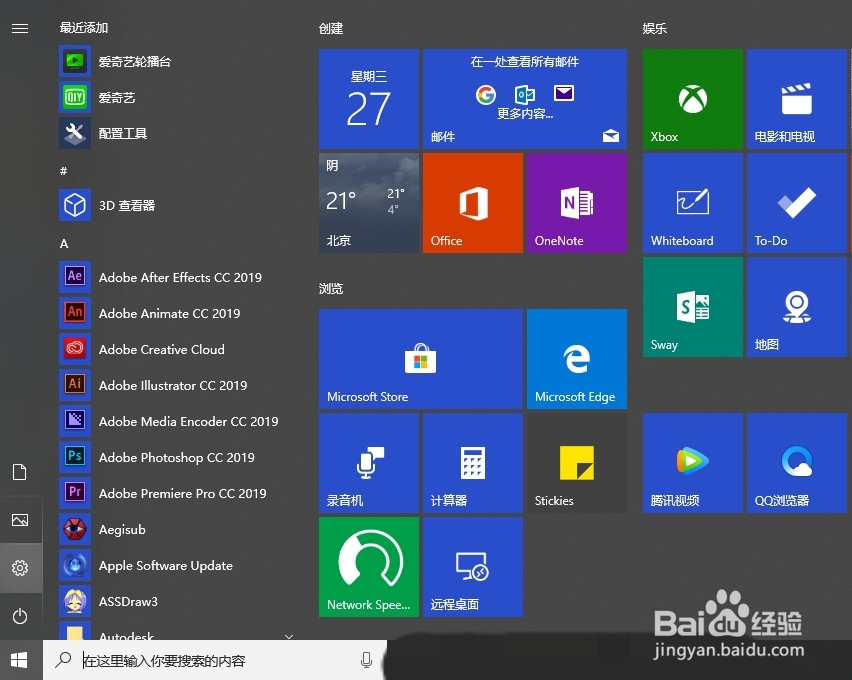Open the 电影和电视 tile
852x680 pixels.
coord(797,99)
